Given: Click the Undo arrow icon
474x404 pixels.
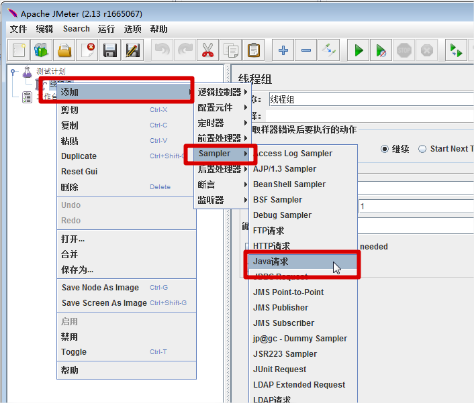Looking at the screenshot, I should (162, 51).
